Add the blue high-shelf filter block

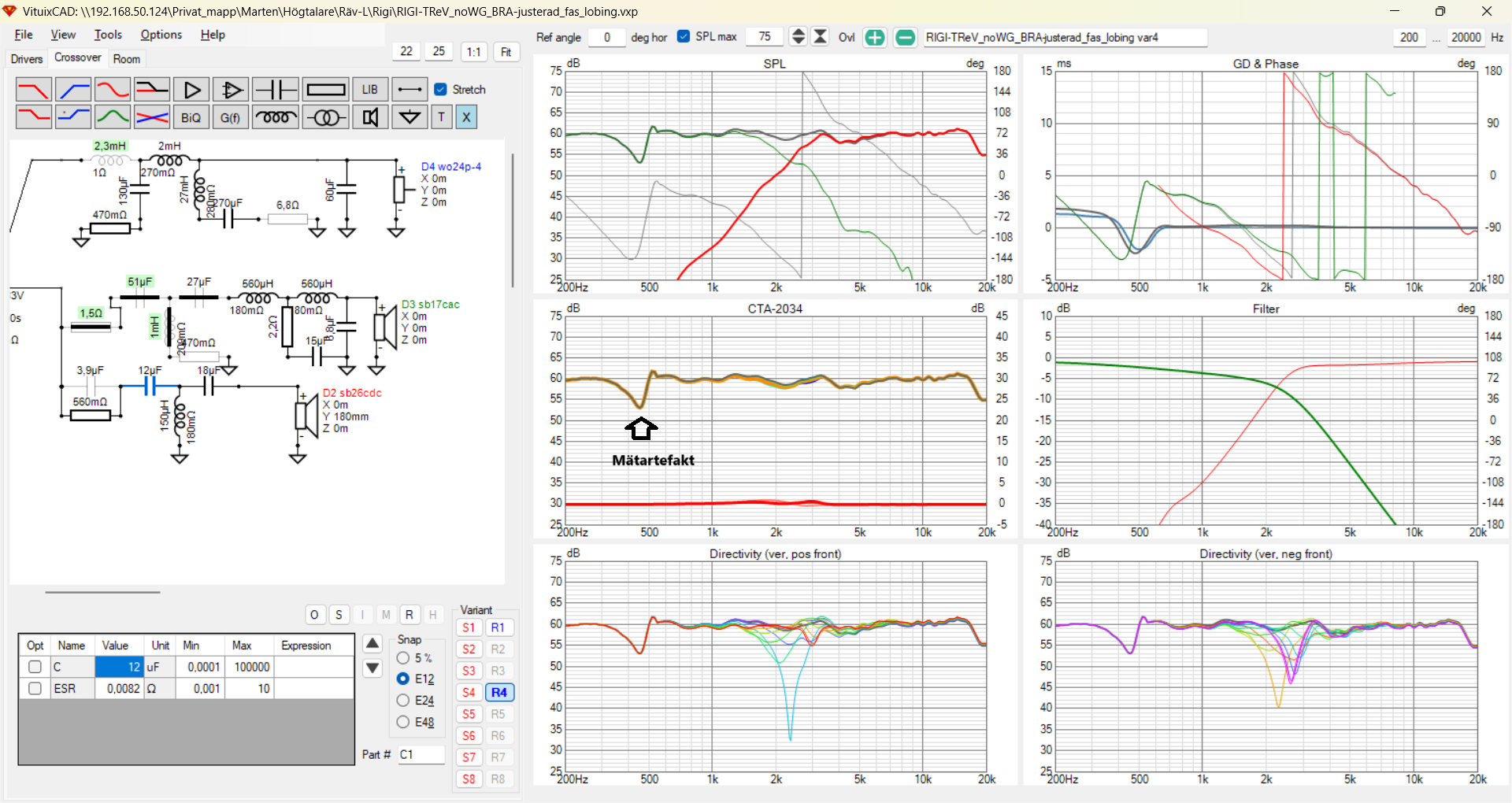[73, 117]
